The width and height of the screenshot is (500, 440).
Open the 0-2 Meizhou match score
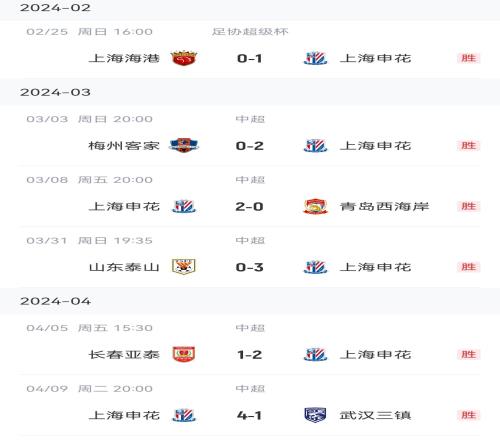pos(249,146)
